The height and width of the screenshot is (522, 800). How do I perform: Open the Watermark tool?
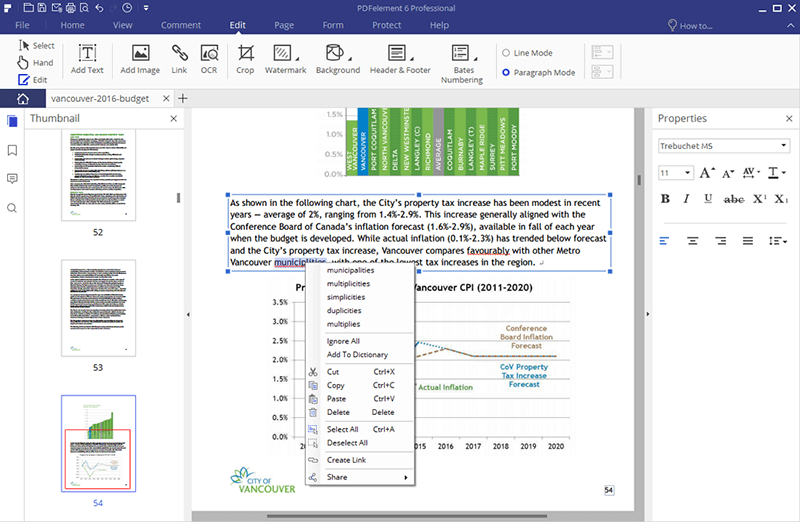(285, 60)
